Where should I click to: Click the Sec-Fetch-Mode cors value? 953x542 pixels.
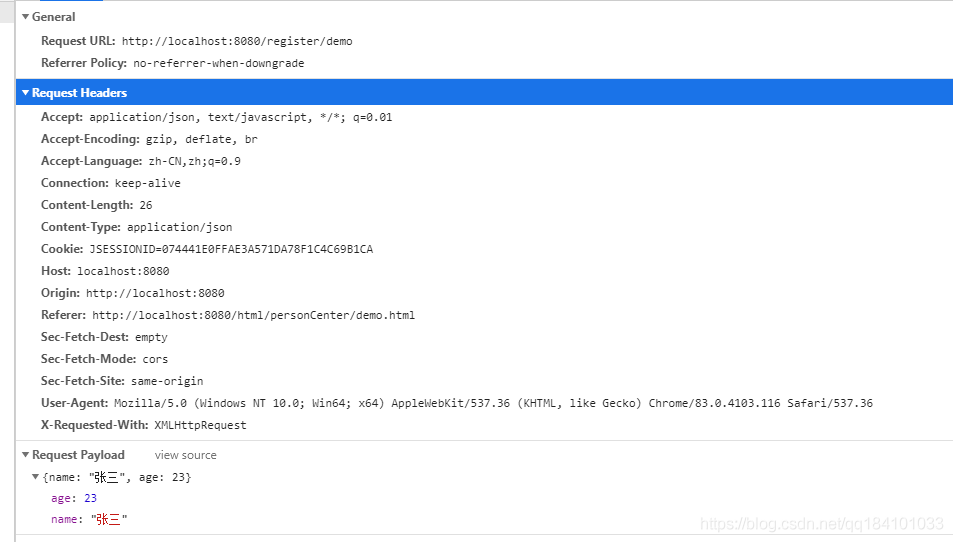tap(155, 359)
